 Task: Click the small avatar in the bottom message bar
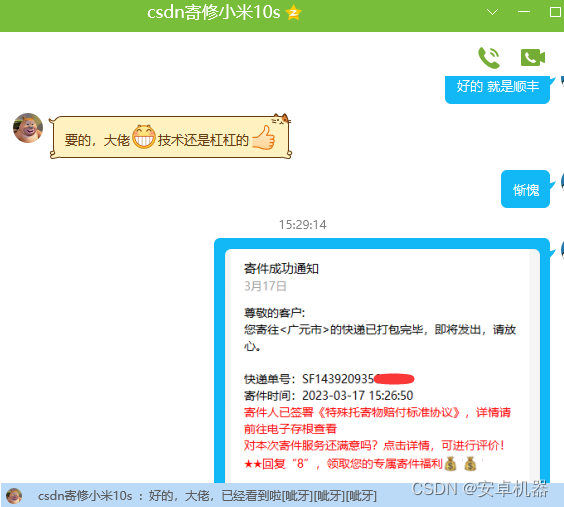pyautogui.click(x=14, y=496)
